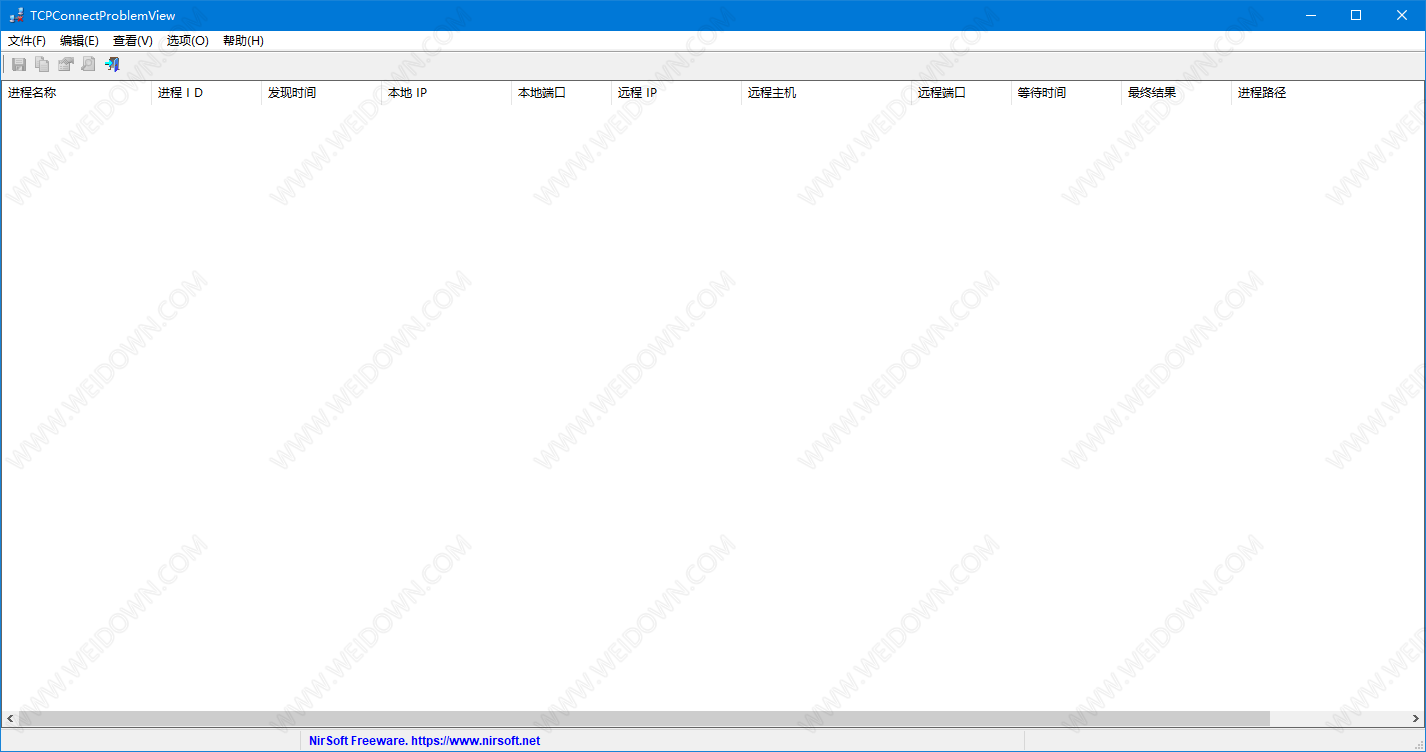Sort by the 等待时间 column header
Screen dimensions: 1426x752
[1066, 93]
